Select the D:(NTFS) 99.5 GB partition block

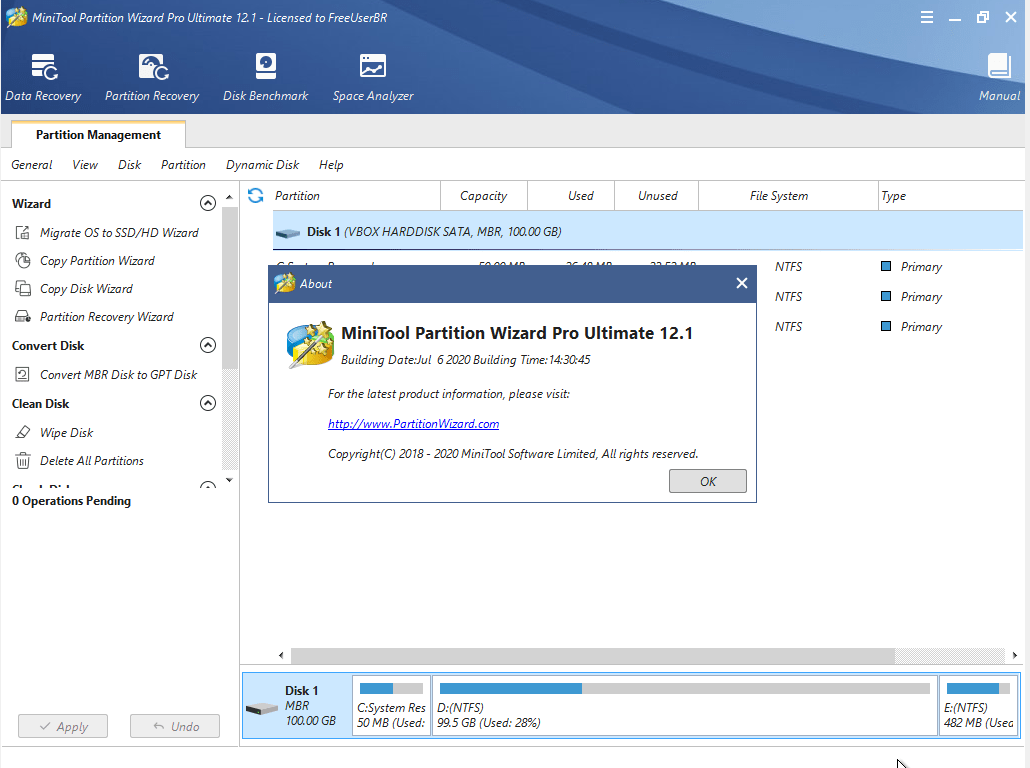pyautogui.click(x=684, y=706)
